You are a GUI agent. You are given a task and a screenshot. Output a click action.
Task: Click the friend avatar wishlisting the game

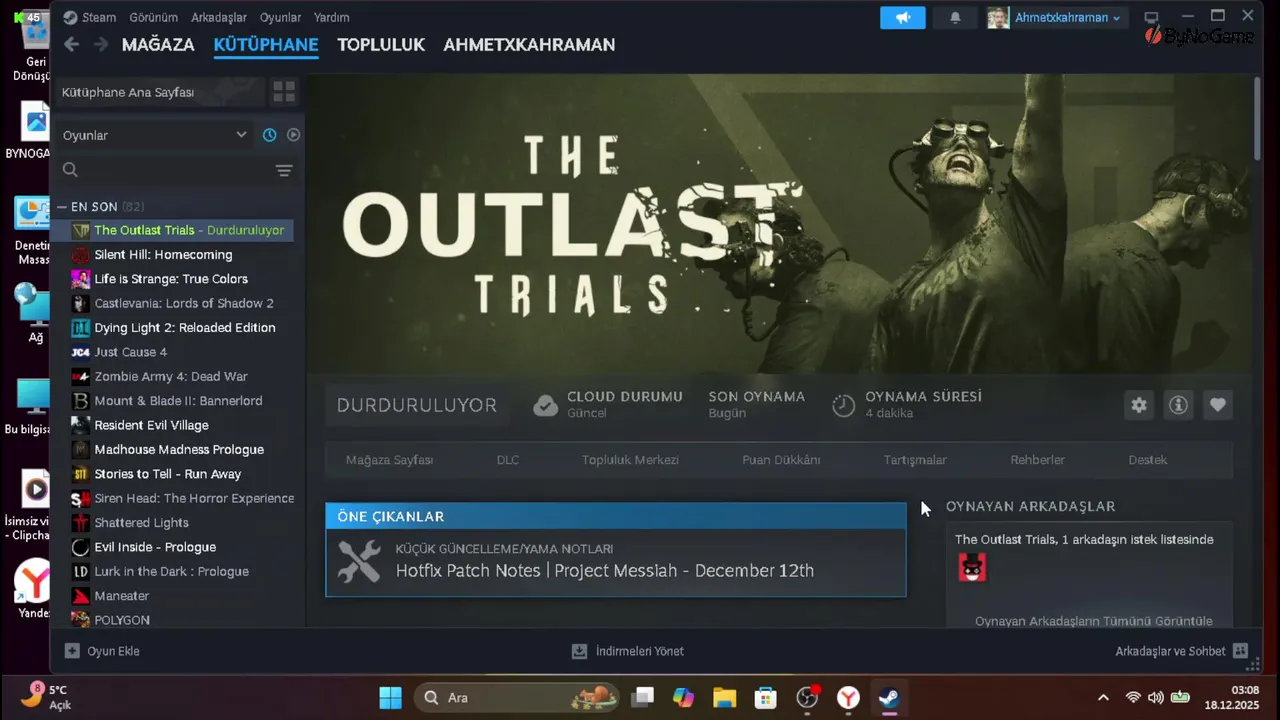[972, 568]
